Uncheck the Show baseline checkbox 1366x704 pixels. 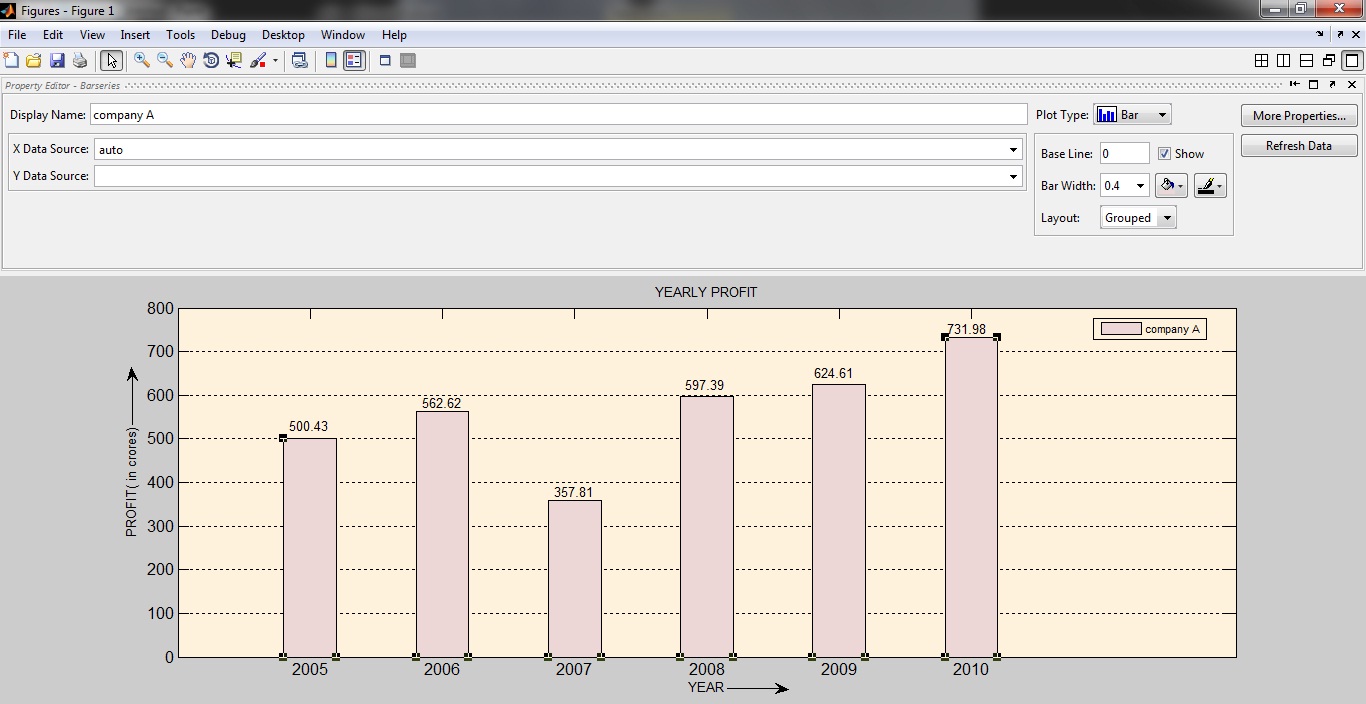pos(1162,153)
